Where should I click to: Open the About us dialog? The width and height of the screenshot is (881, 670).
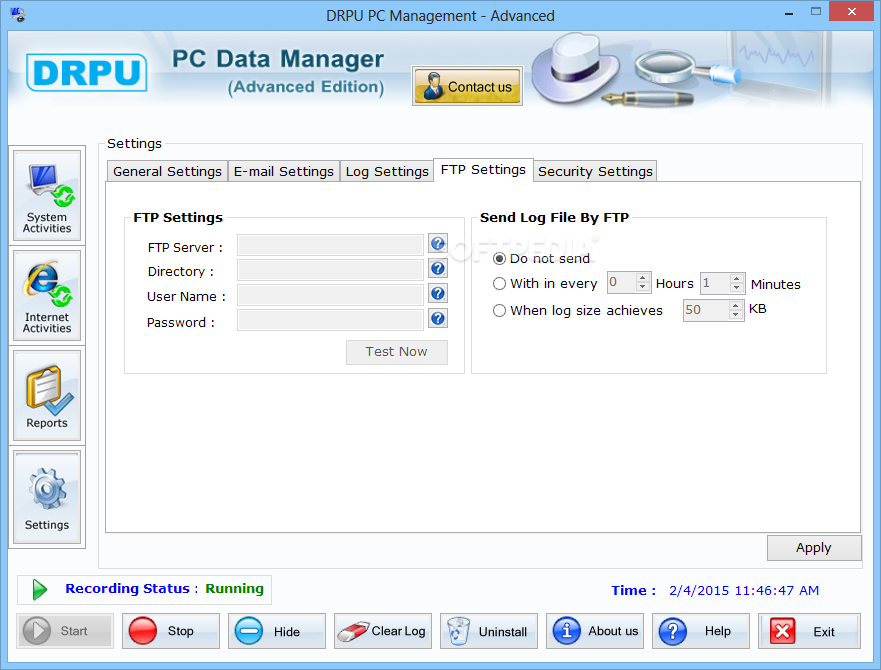[x=595, y=631]
